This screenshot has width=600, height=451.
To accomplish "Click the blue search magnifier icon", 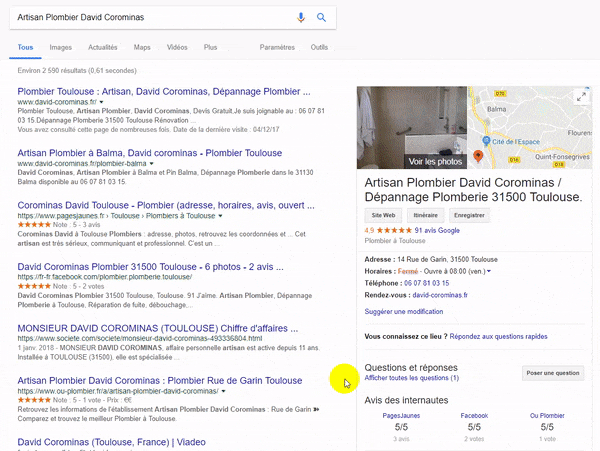I will 321,17.
